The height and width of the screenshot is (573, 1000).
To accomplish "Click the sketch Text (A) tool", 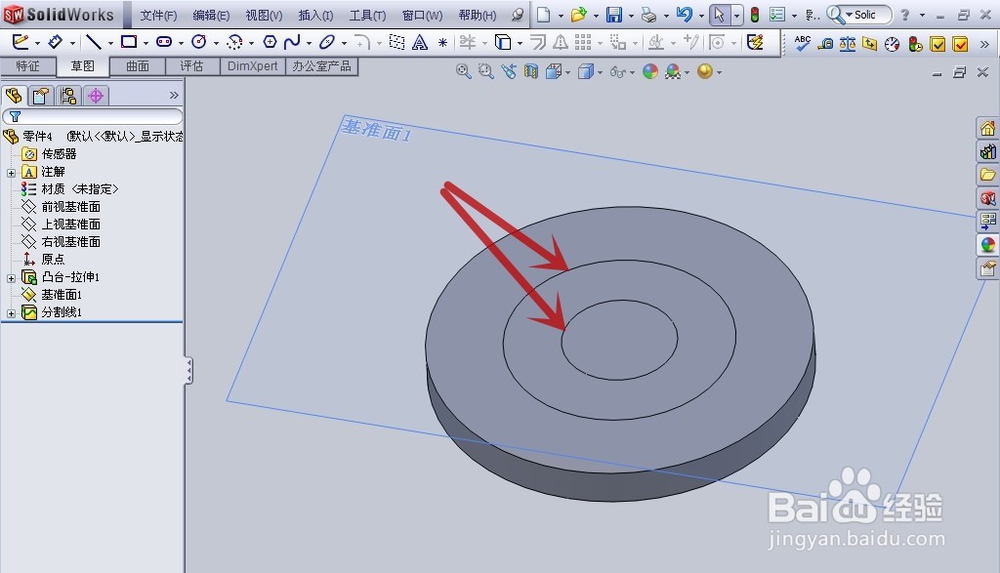I will point(420,43).
